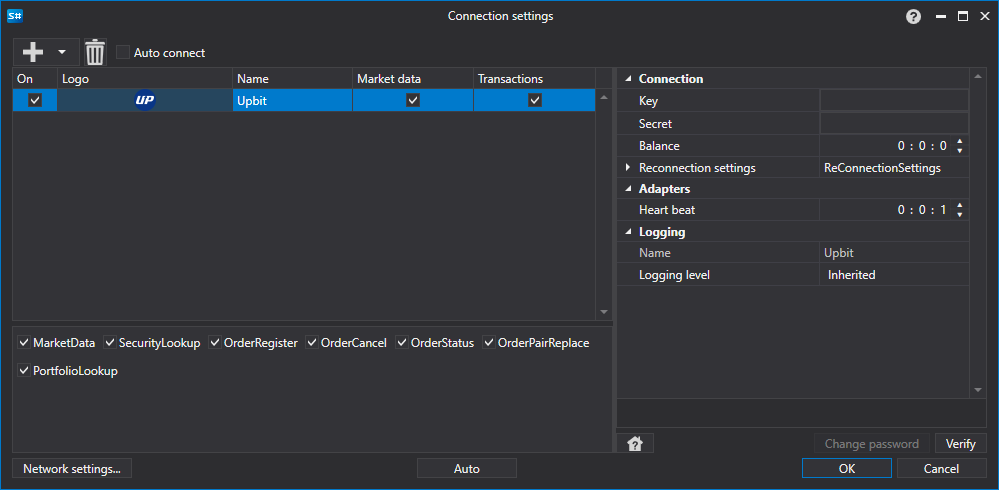Click the ReConnectionSettings value
The width and height of the screenshot is (999, 490).
882,168
